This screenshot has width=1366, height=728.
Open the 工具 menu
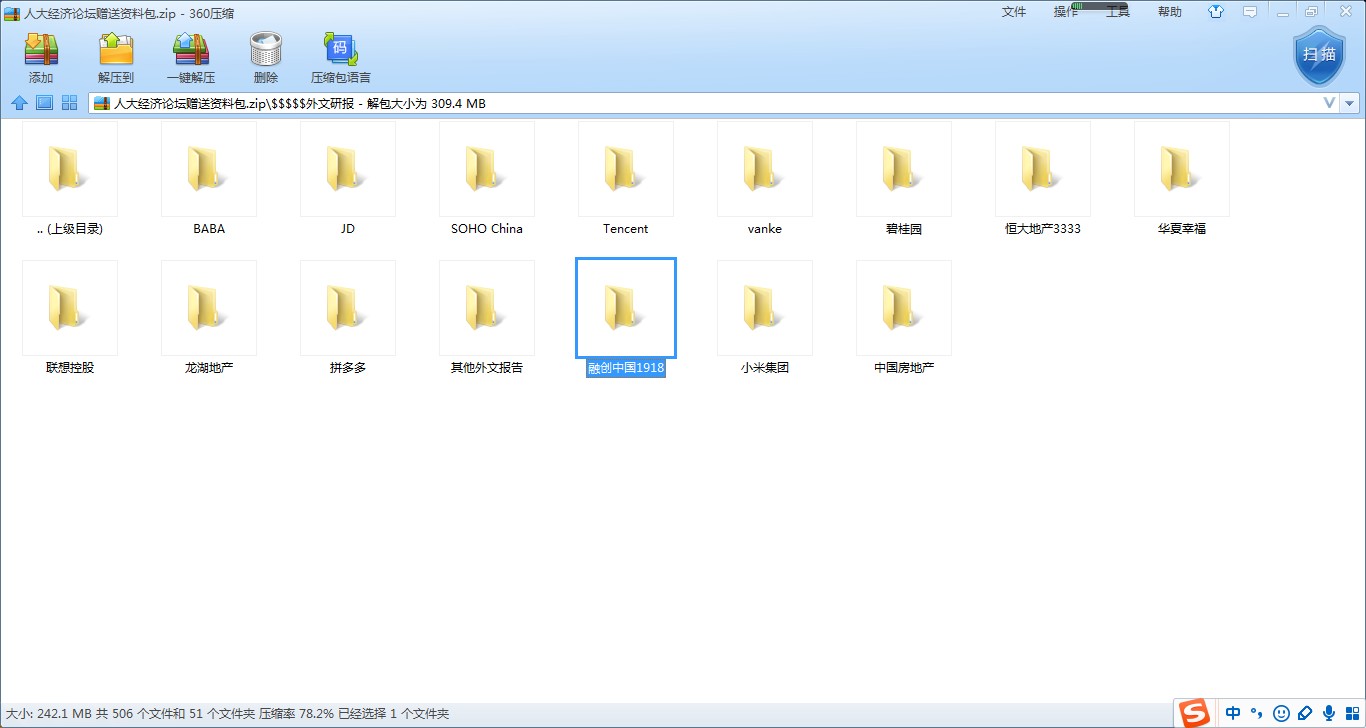click(x=1118, y=12)
